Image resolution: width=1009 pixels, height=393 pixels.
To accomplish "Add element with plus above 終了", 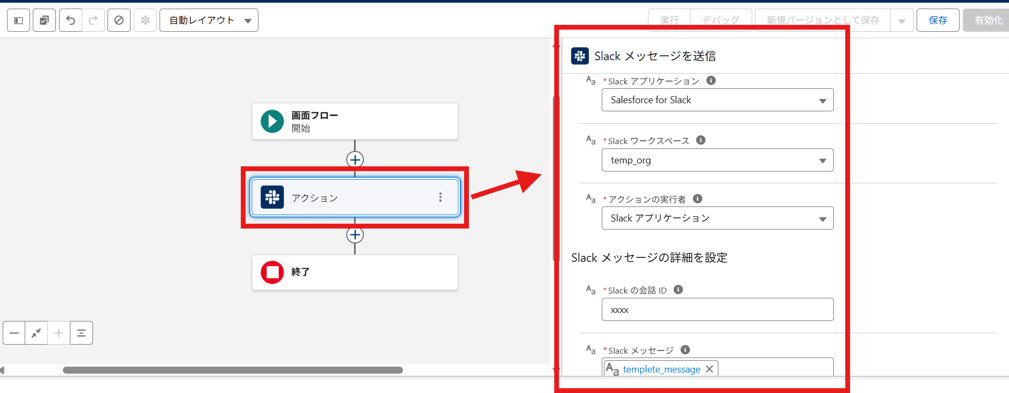I will pos(355,235).
